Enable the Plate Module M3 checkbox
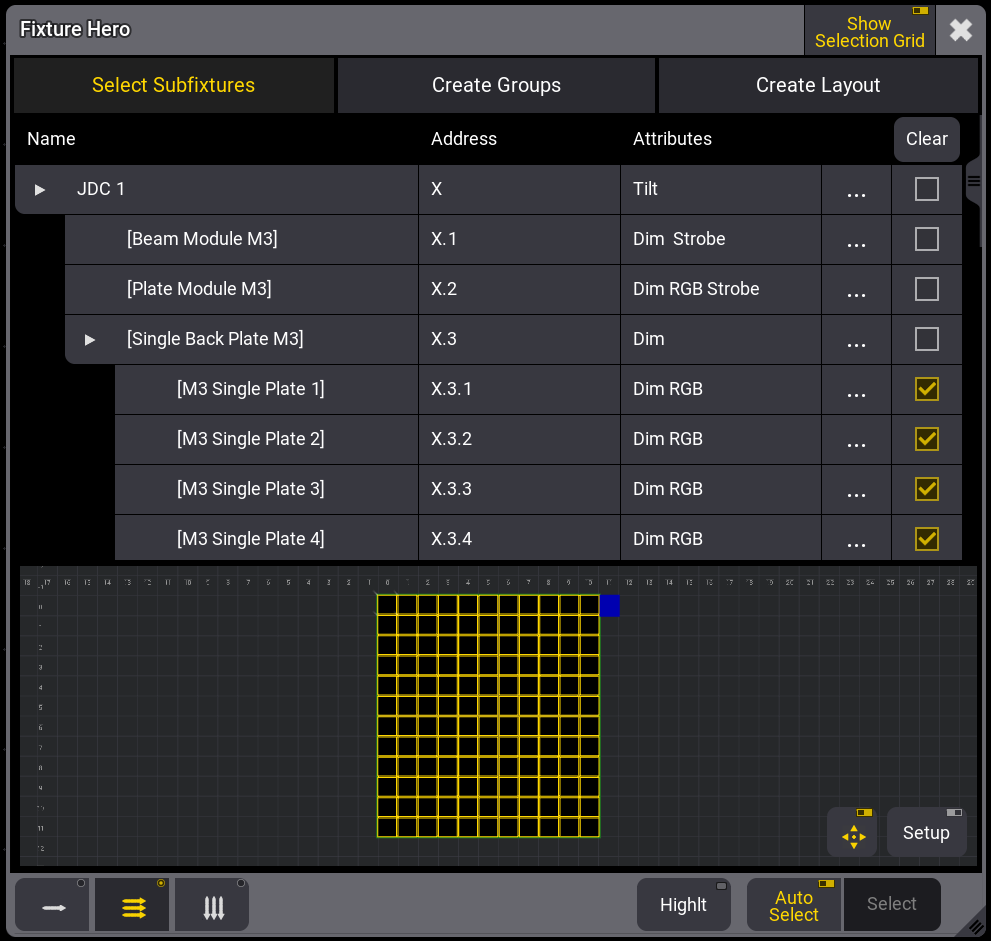This screenshot has width=991, height=941. click(x=927, y=289)
